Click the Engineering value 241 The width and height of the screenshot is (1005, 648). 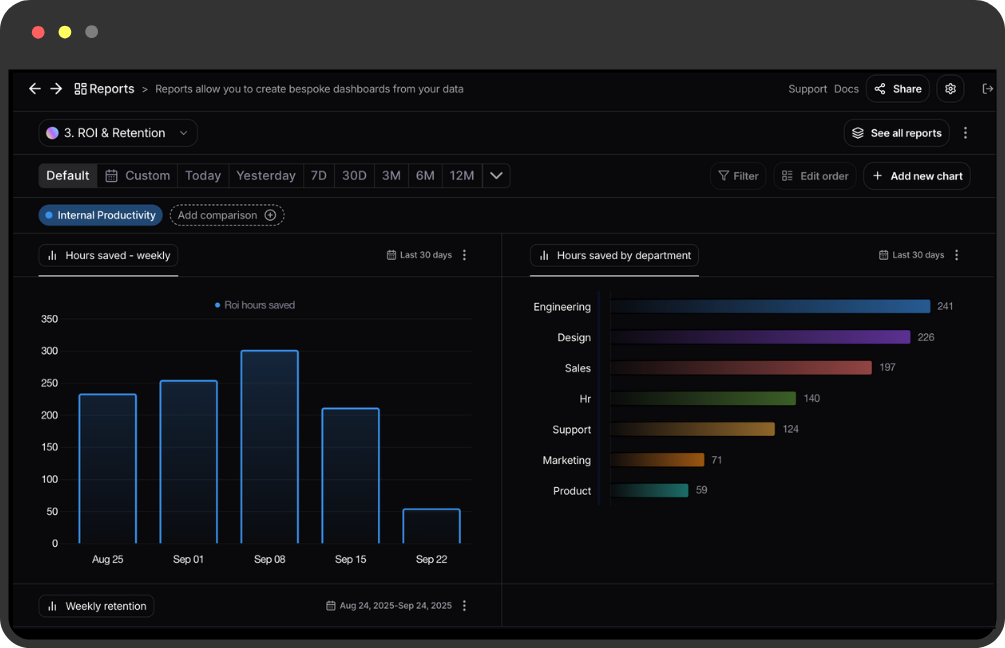click(945, 306)
